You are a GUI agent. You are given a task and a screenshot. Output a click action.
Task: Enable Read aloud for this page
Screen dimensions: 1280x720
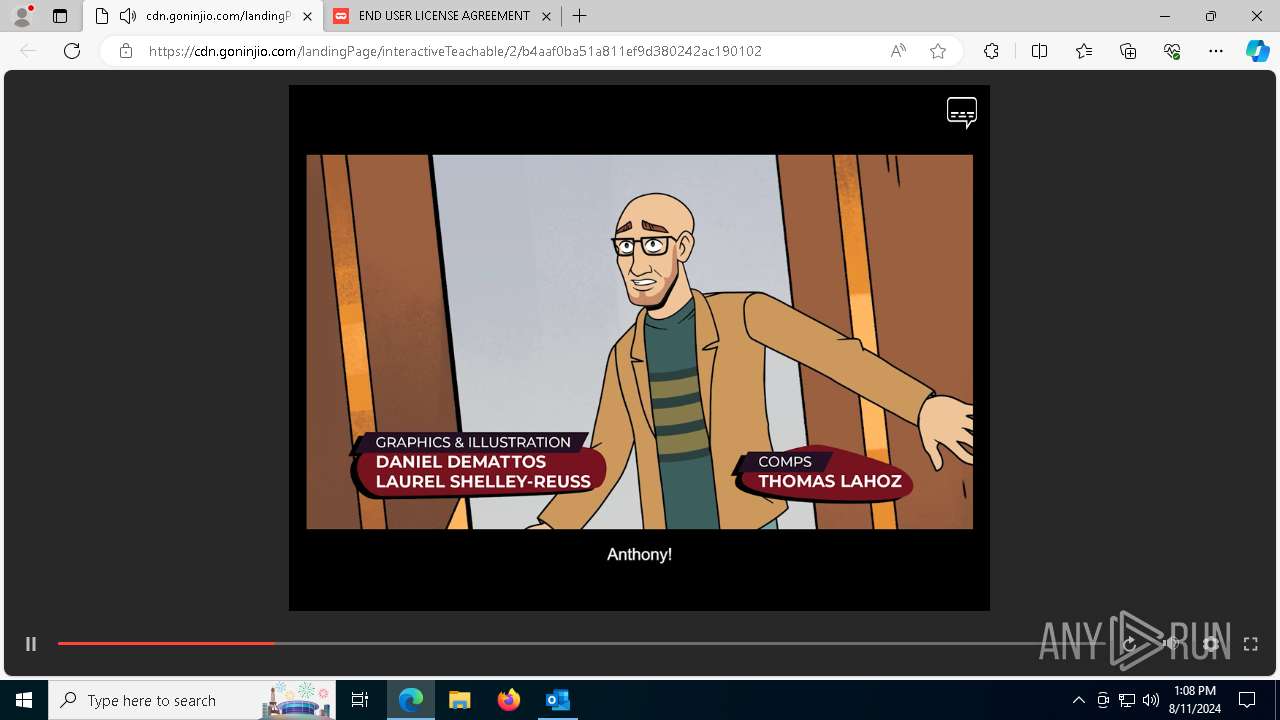pos(898,51)
